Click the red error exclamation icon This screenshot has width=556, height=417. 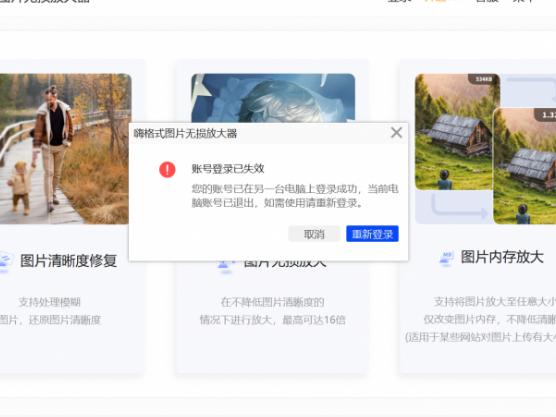click(x=167, y=169)
